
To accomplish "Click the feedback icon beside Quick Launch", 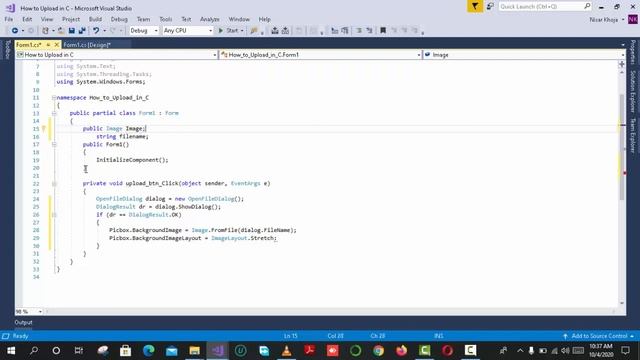I will (490, 7).
